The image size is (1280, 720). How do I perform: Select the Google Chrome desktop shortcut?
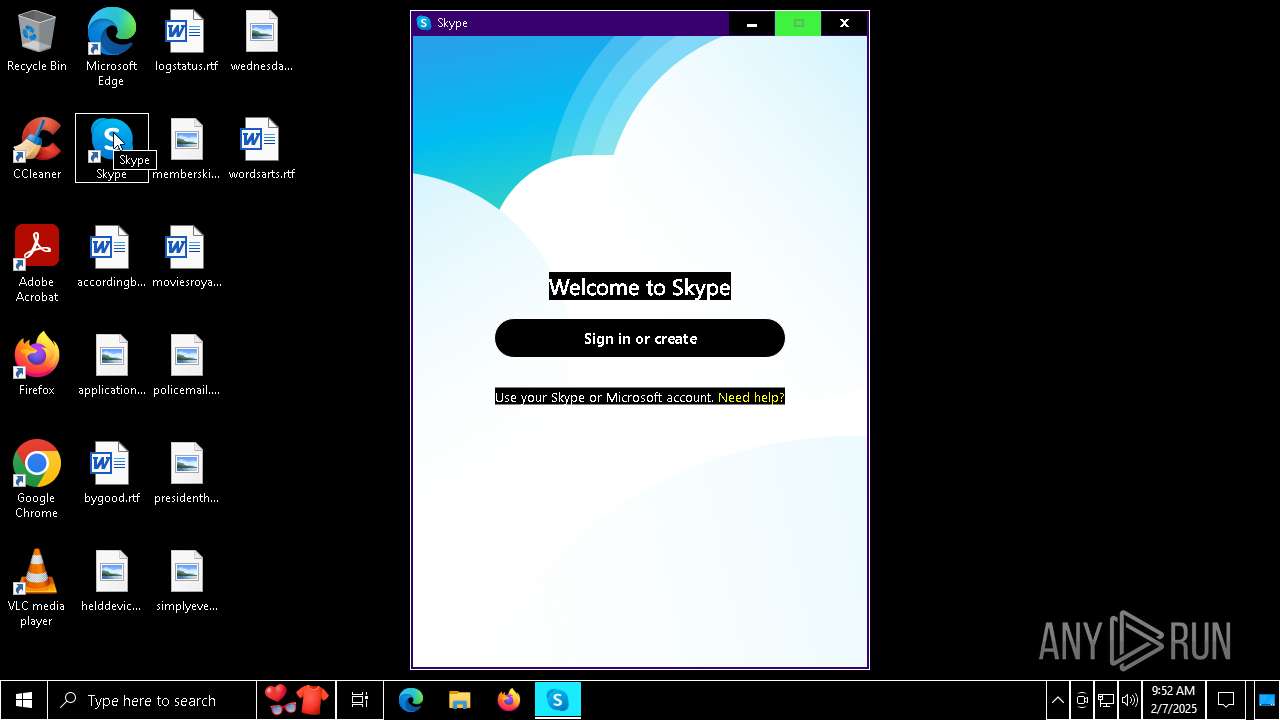click(x=37, y=480)
